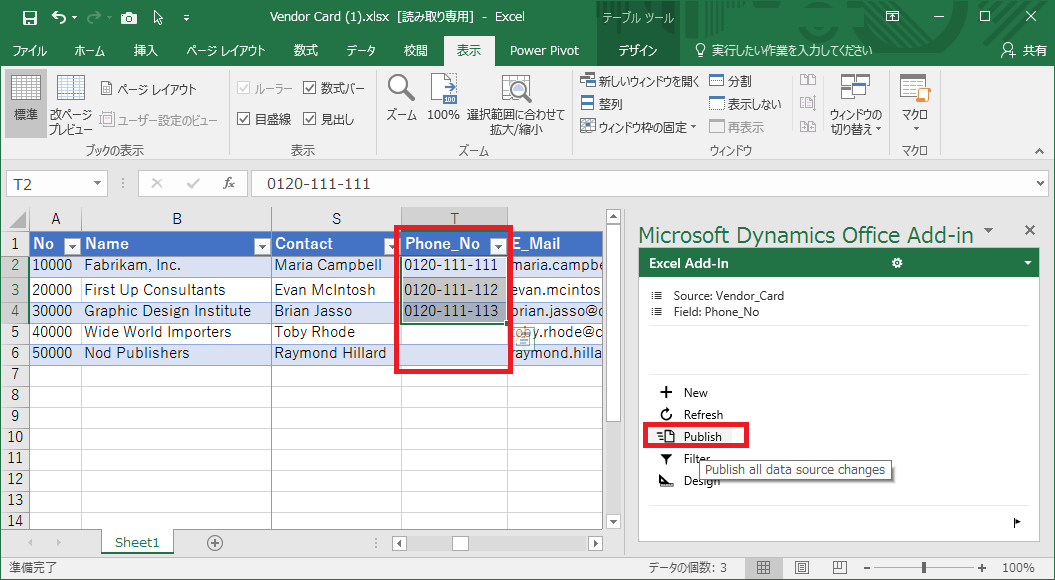The width and height of the screenshot is (1055, 580).
Task: Open the Phone_No column filter dropdown
Action: [499, 246]
